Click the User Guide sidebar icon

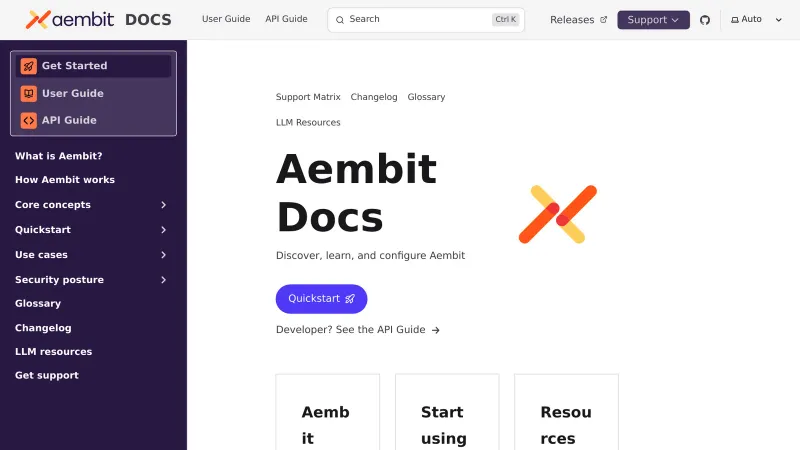point(29,93)
